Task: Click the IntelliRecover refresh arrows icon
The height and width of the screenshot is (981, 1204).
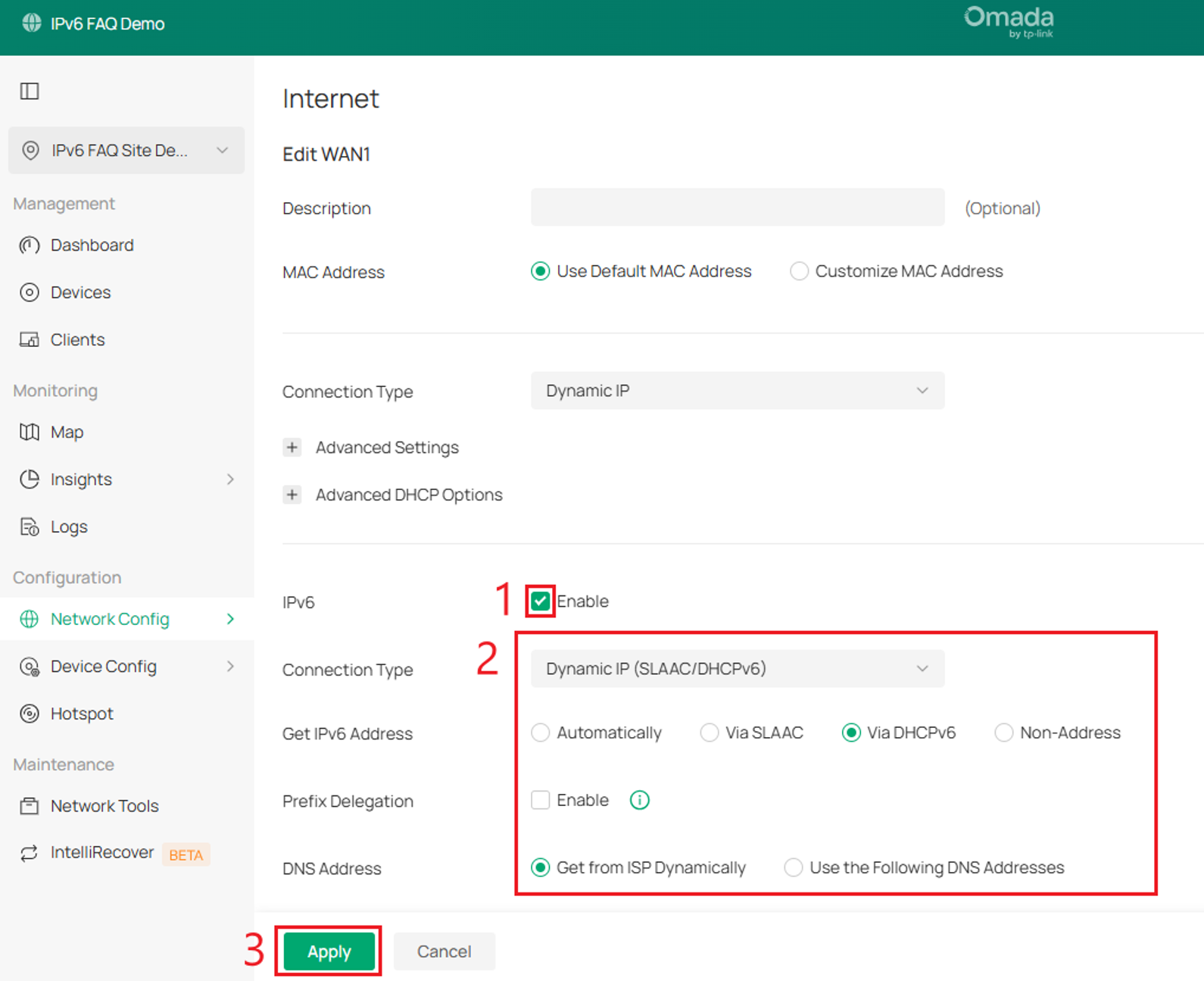Action: pos(30,853)
